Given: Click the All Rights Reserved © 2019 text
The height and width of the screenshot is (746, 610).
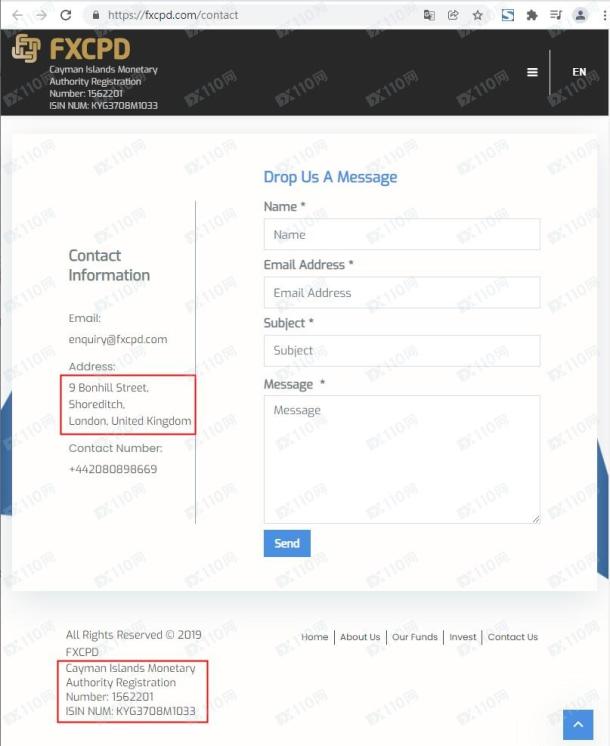Looking at the screenshot, I should pyautogui.click(x=133, y=635).
